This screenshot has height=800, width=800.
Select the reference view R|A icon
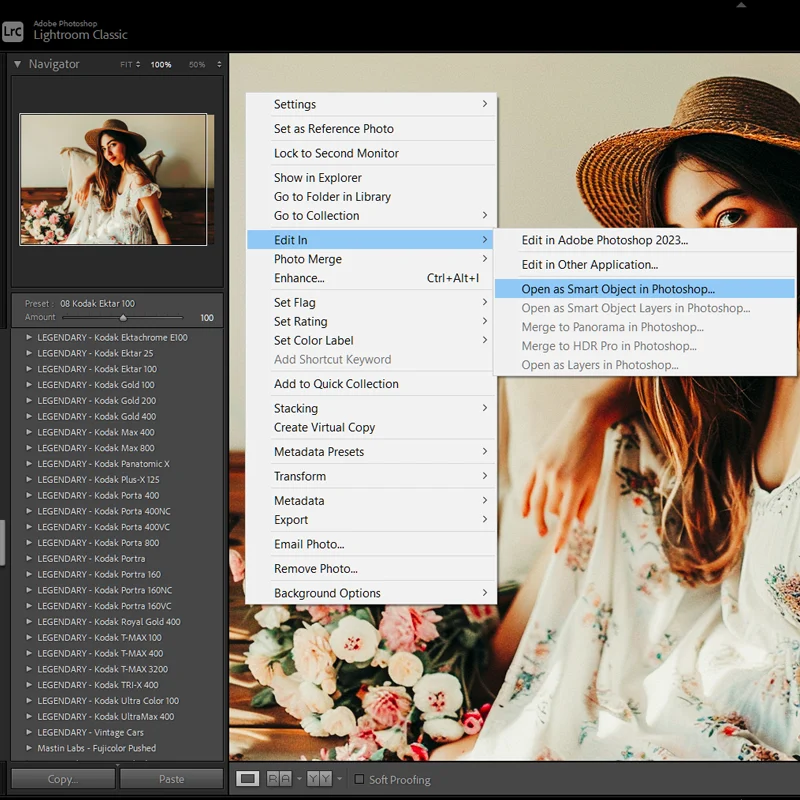(279, 779)
